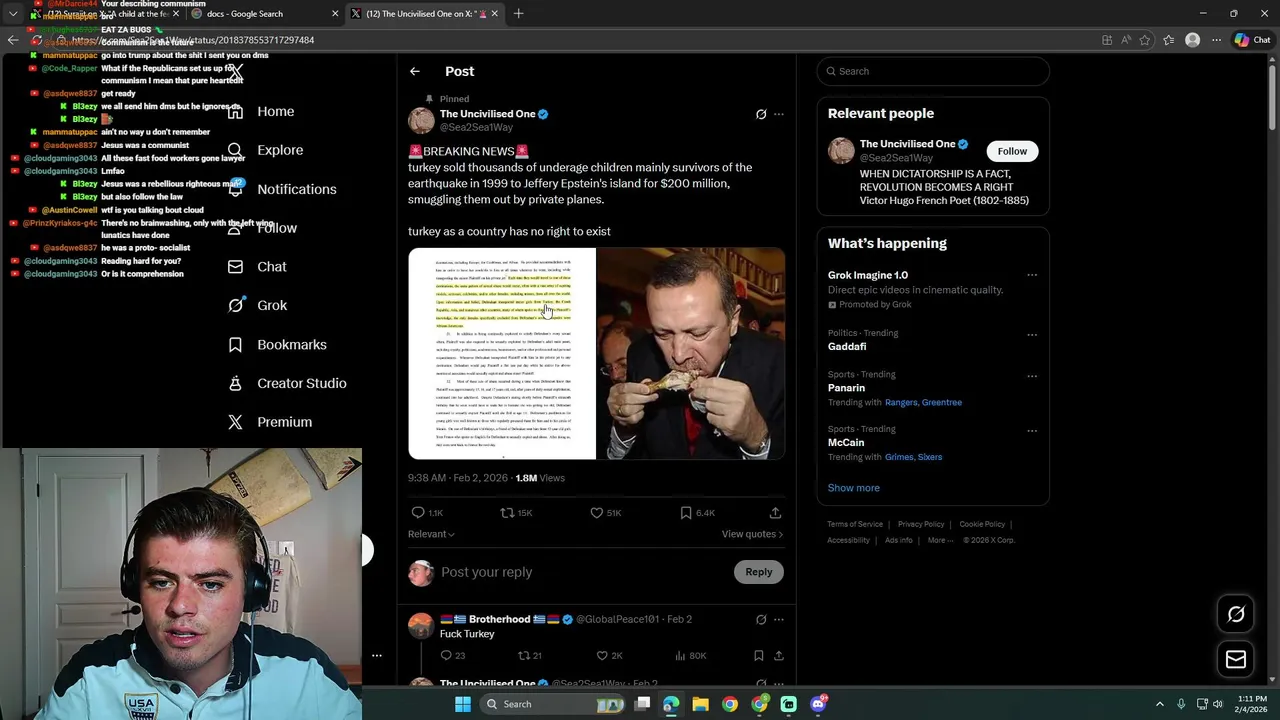Image resolution: width=1280 pixels, height=720 pixels.
Task: Follow The Uncivilised One
Action: click(x=1012, y=151)
